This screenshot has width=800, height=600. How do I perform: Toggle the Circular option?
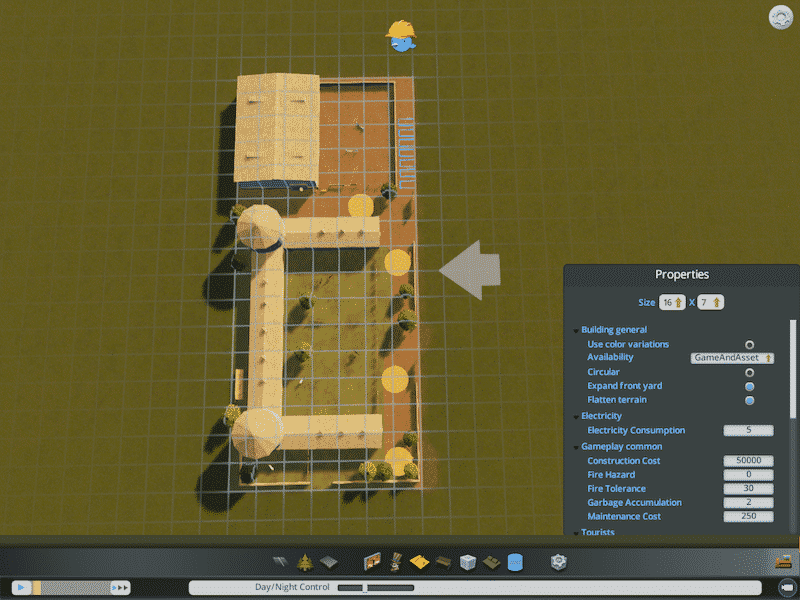coord(749,372)
